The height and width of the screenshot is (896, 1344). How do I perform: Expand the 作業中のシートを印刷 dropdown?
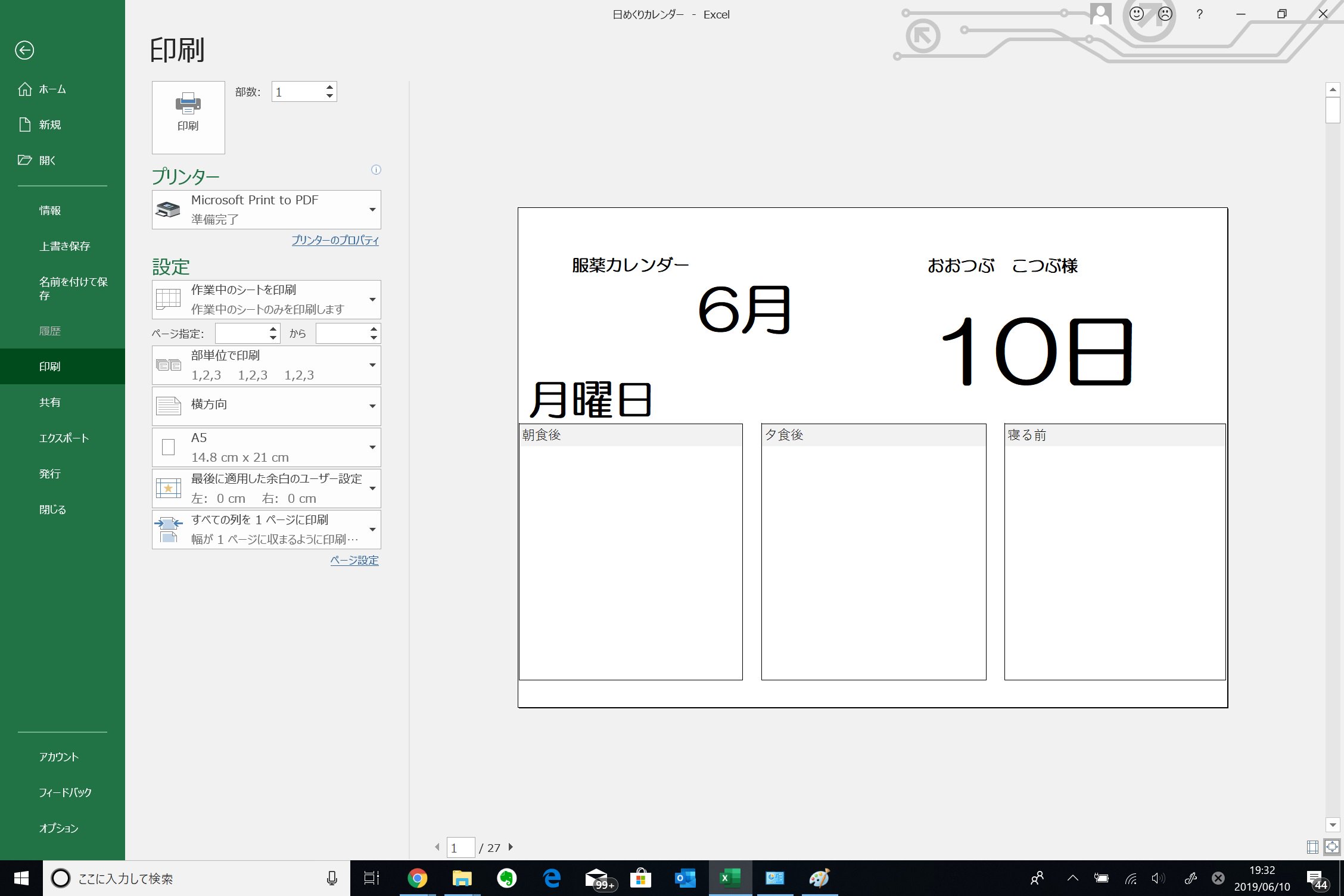pos(266,300)
